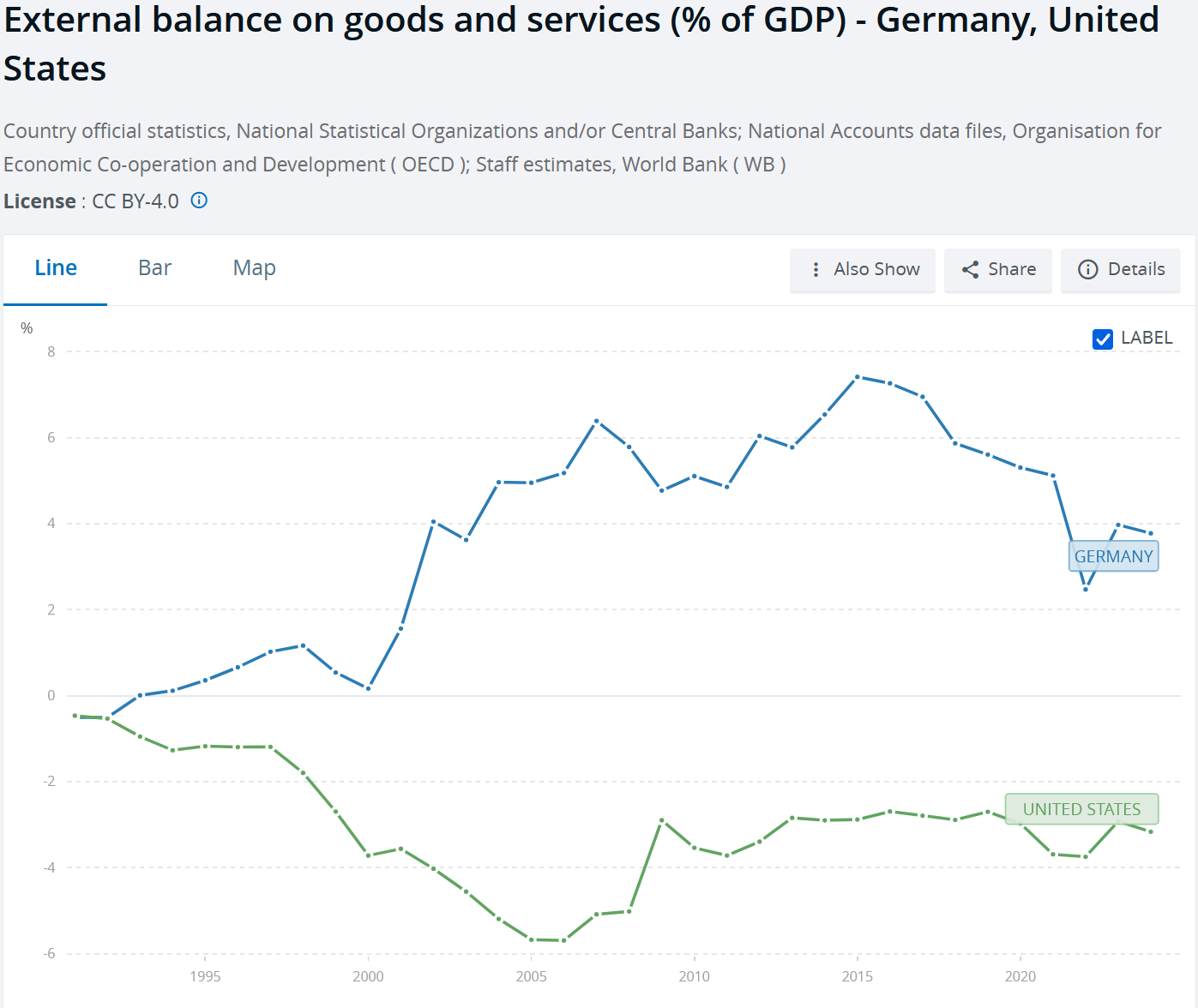Click the Details info circle icon

click(1087, 270)
